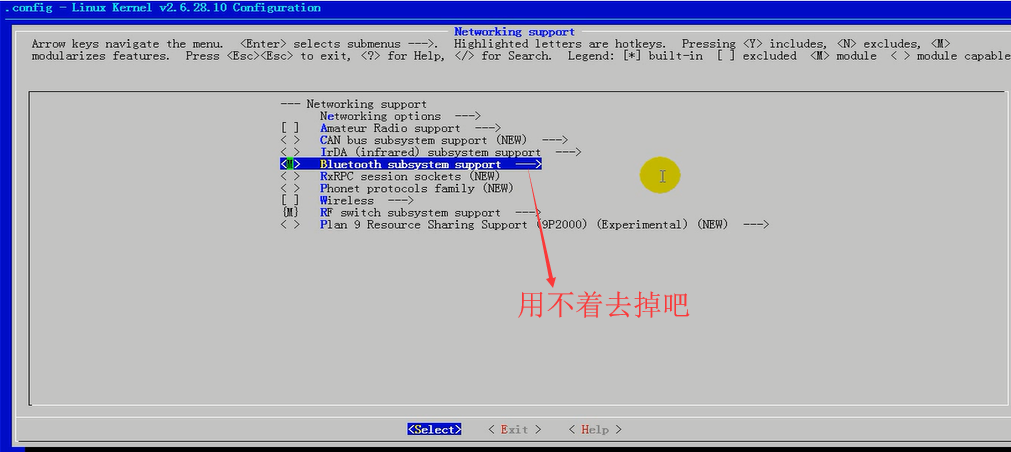Image resolution: width=1011 pixels, height=452 pixels.
Task: Expand the Bluetooth subsystem support arrow
Action: (x=528, y=164)
